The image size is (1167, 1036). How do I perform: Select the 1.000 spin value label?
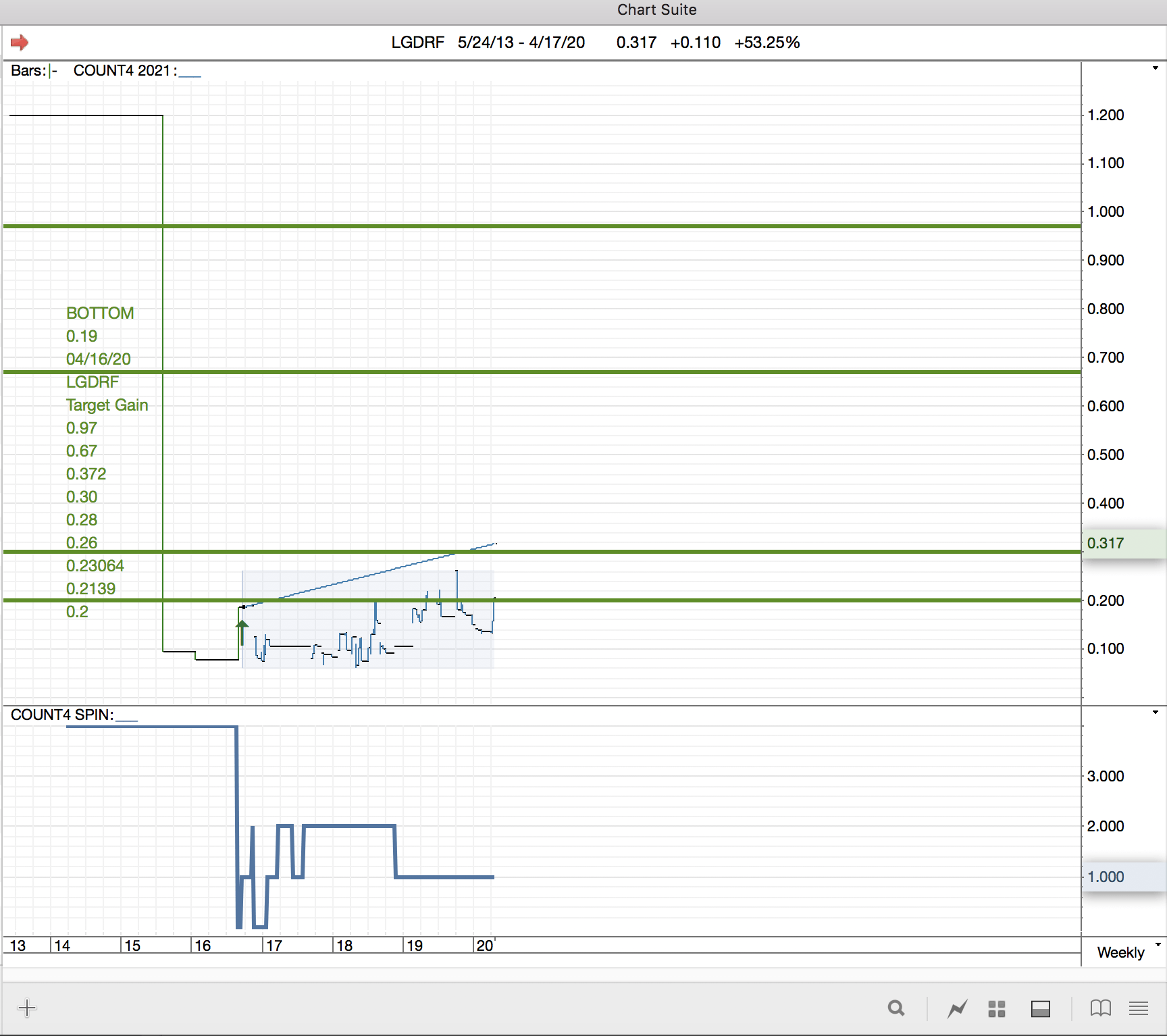point(1106,877)
